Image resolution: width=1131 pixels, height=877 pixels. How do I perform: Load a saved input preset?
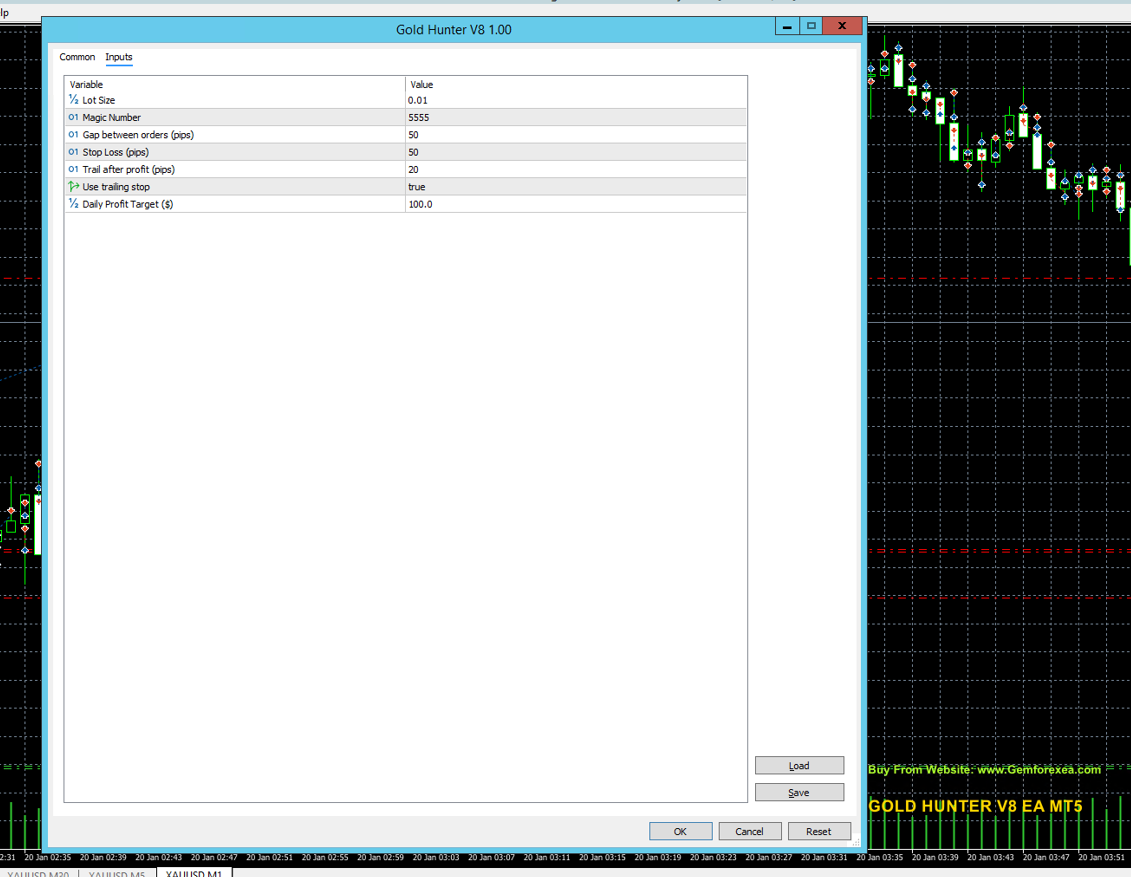[799, 765]
